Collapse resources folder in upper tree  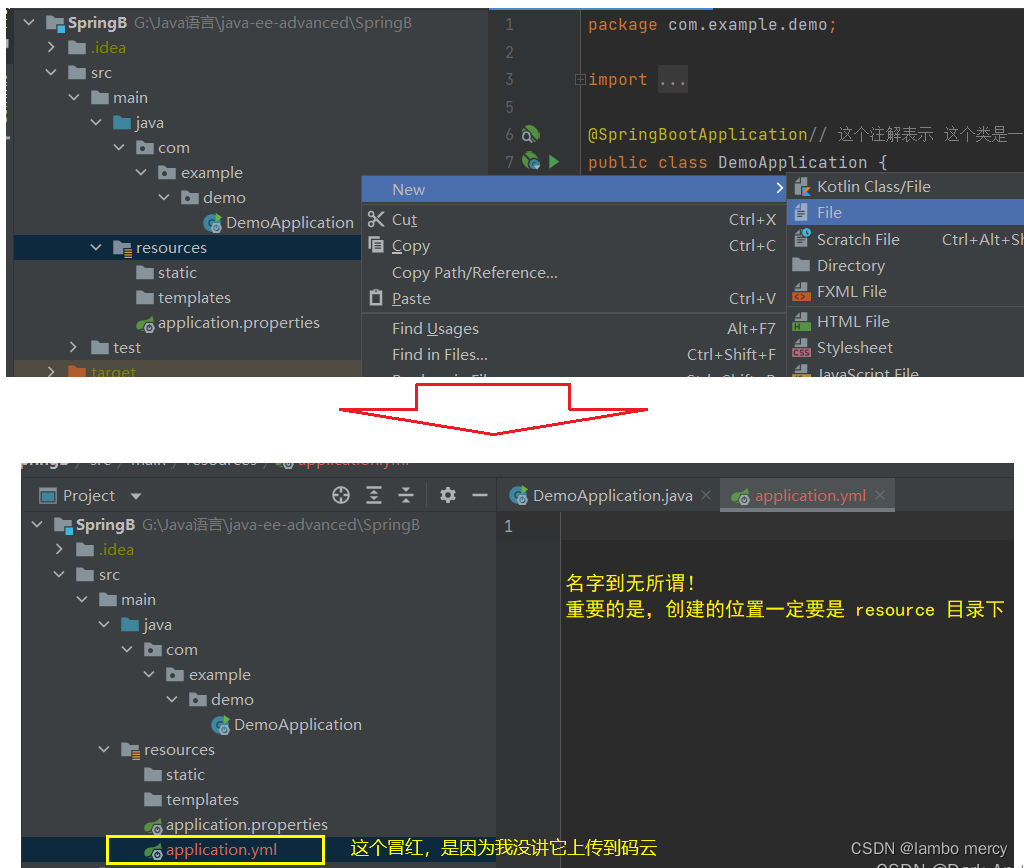click(x=97, y=248)
